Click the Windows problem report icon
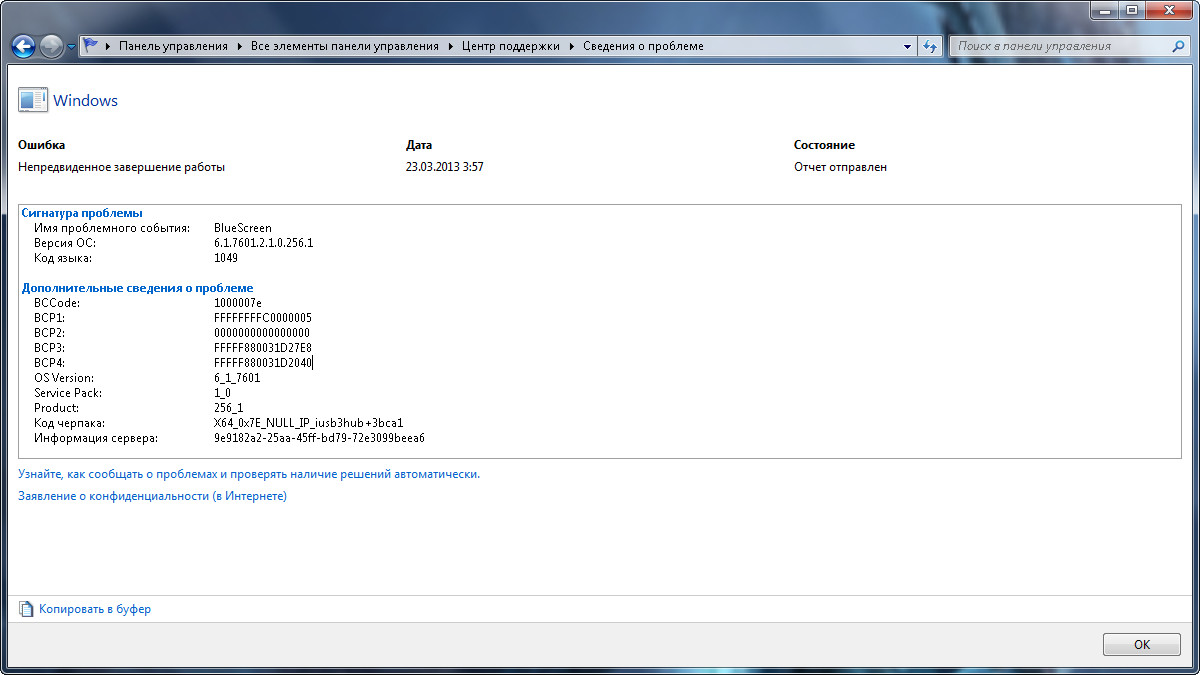 tap(32, 100)
